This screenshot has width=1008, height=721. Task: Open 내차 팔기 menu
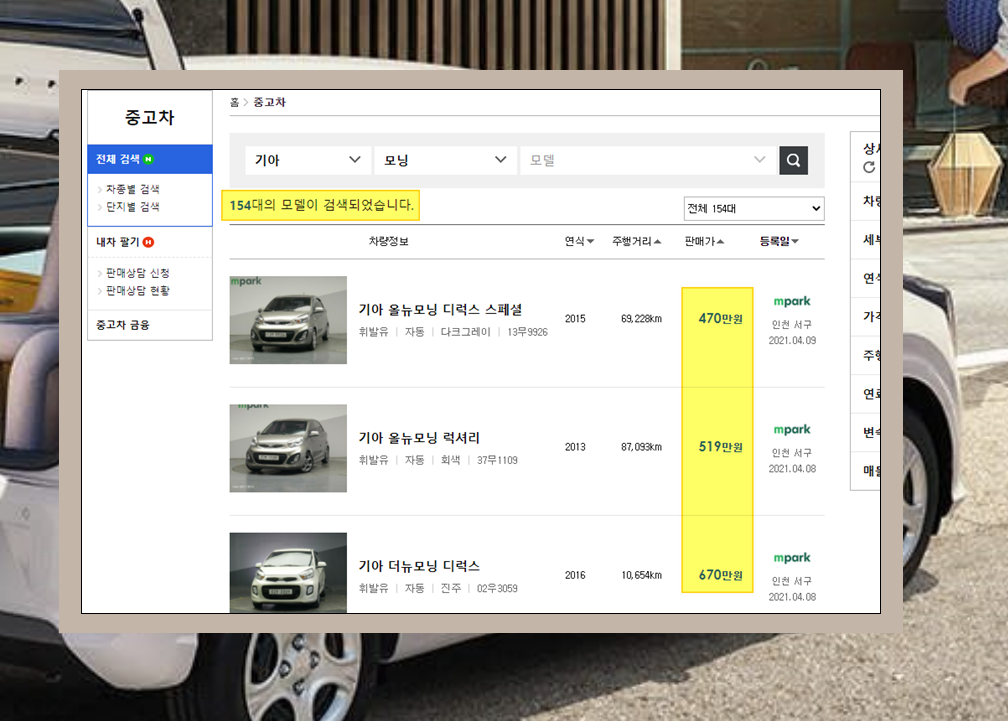pos(125,242)
